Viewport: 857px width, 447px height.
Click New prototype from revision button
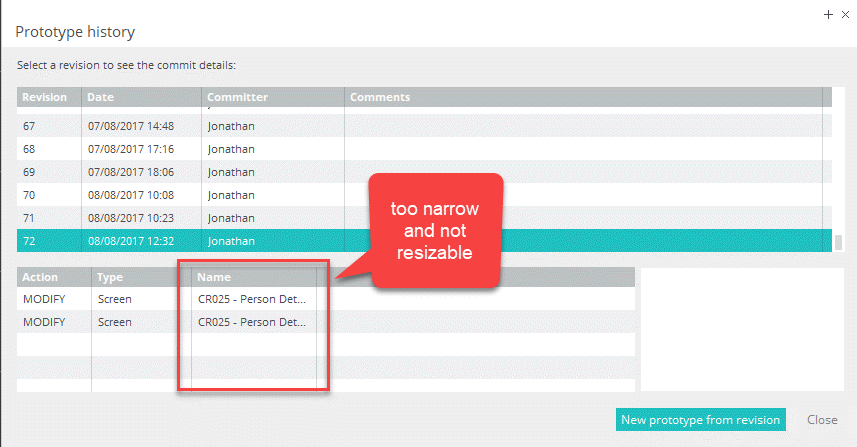click(700, 420)
